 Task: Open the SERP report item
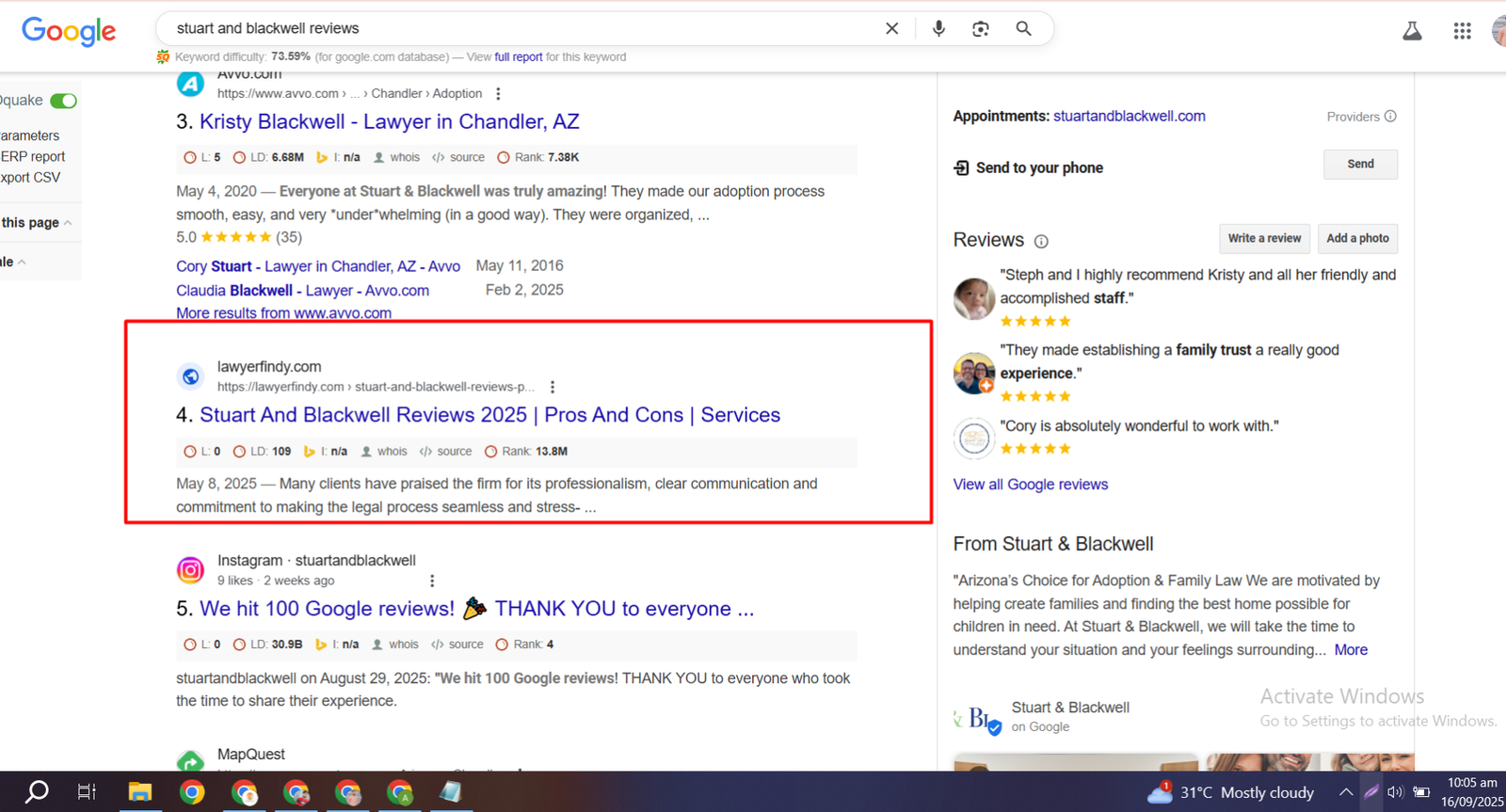[33, 156]
